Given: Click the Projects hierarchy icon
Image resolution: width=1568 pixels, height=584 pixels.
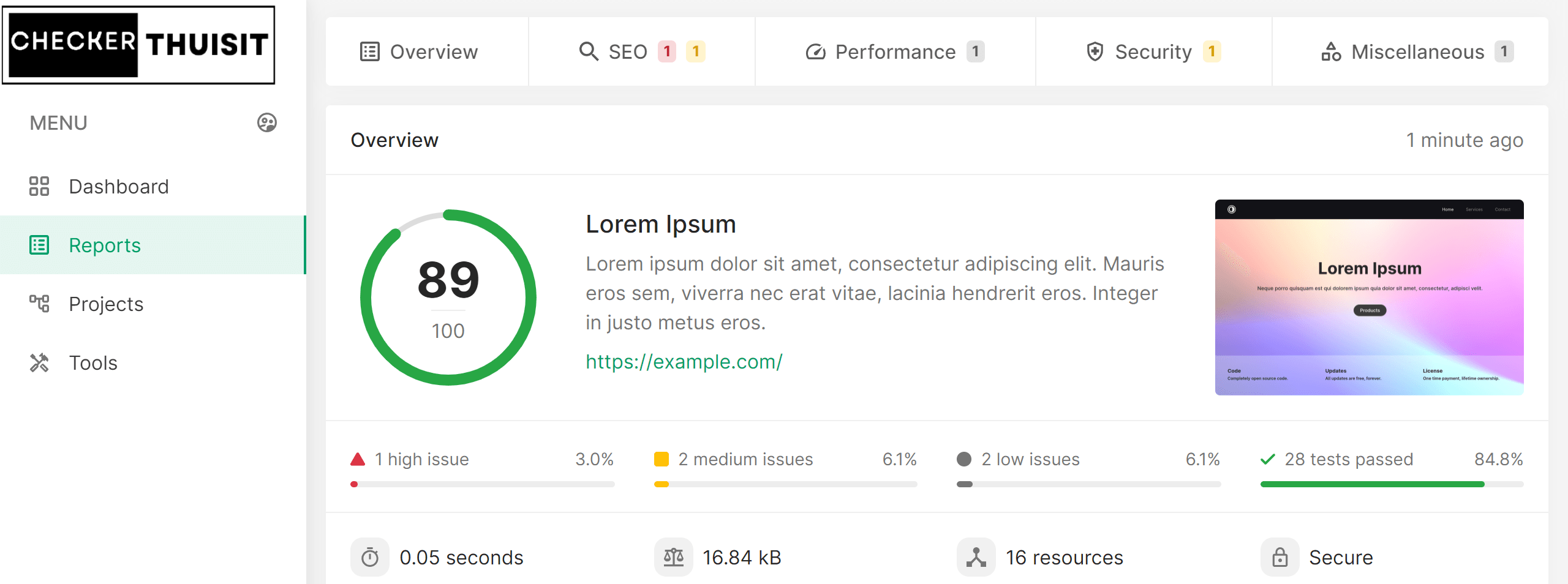Looking at the screenshot, I should click(x=39, y=304).
